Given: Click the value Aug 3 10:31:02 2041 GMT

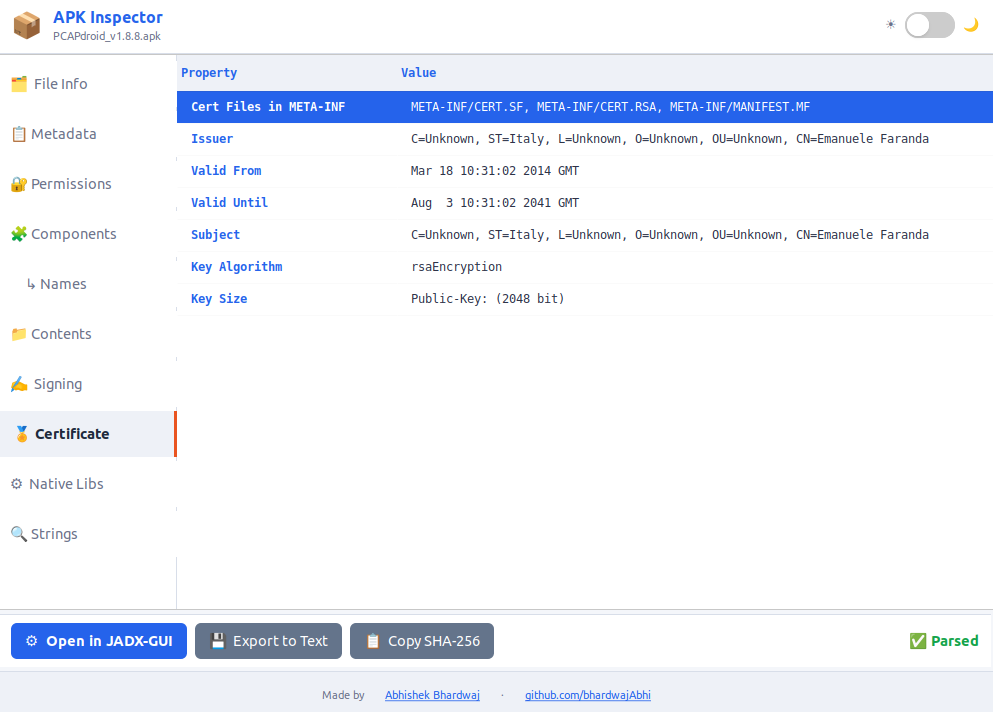Looking at the screenshot, I should 495,203.
